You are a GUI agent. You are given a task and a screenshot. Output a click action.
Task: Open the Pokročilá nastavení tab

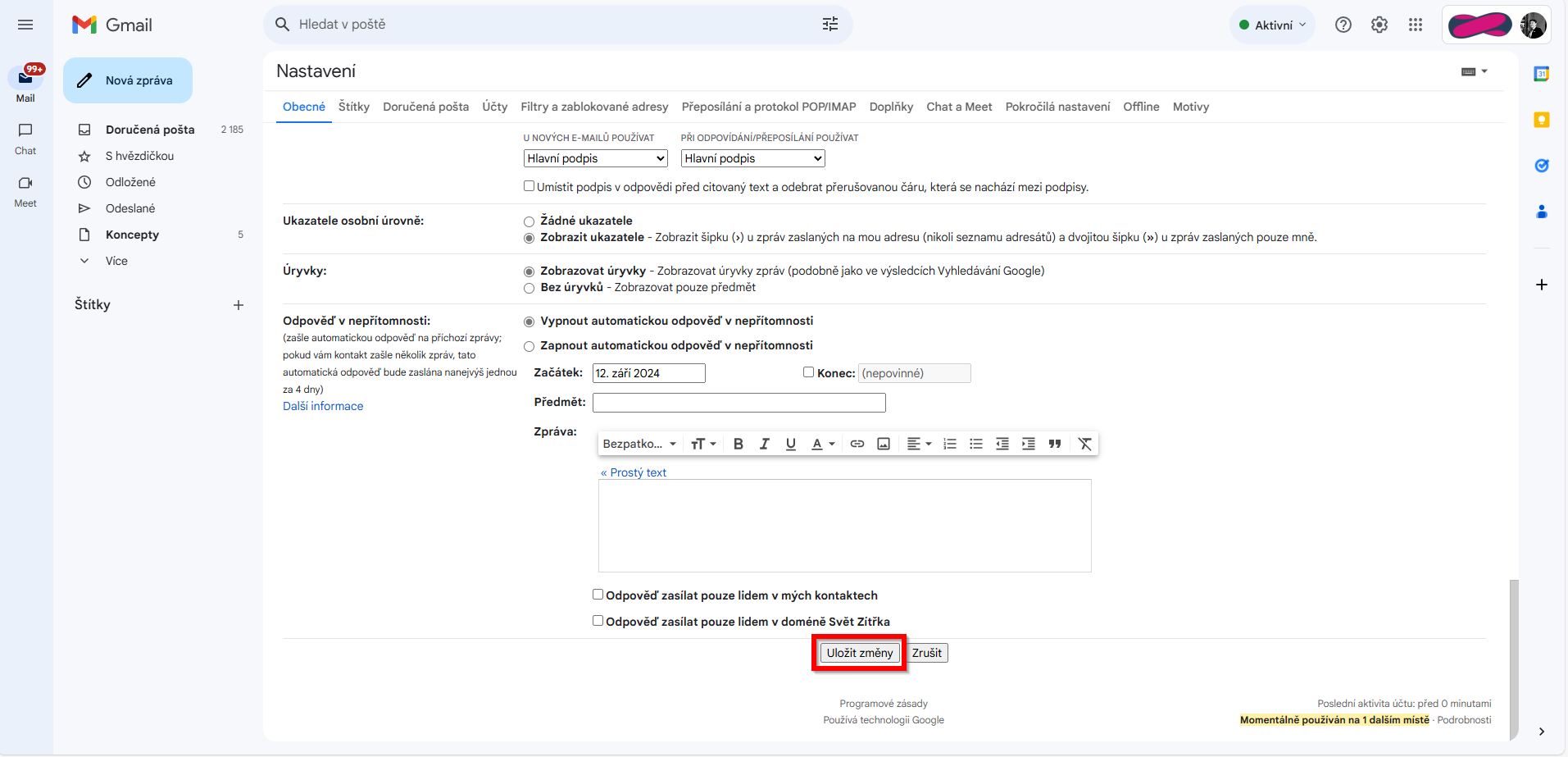1057,107
